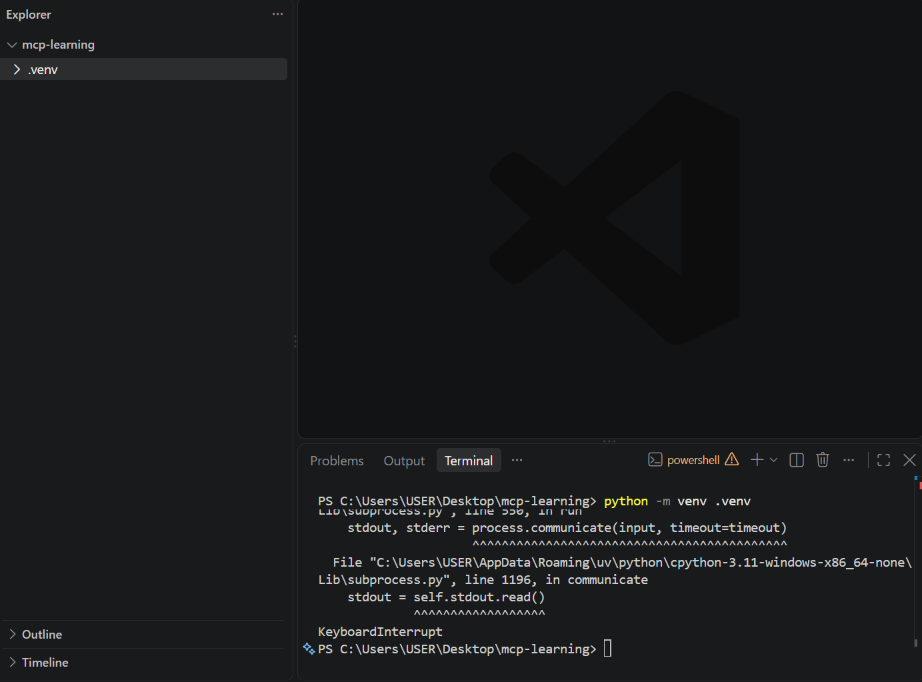Kill terminal with the trash icon
This screenshot has height=682, width=922.
point(823,460)
